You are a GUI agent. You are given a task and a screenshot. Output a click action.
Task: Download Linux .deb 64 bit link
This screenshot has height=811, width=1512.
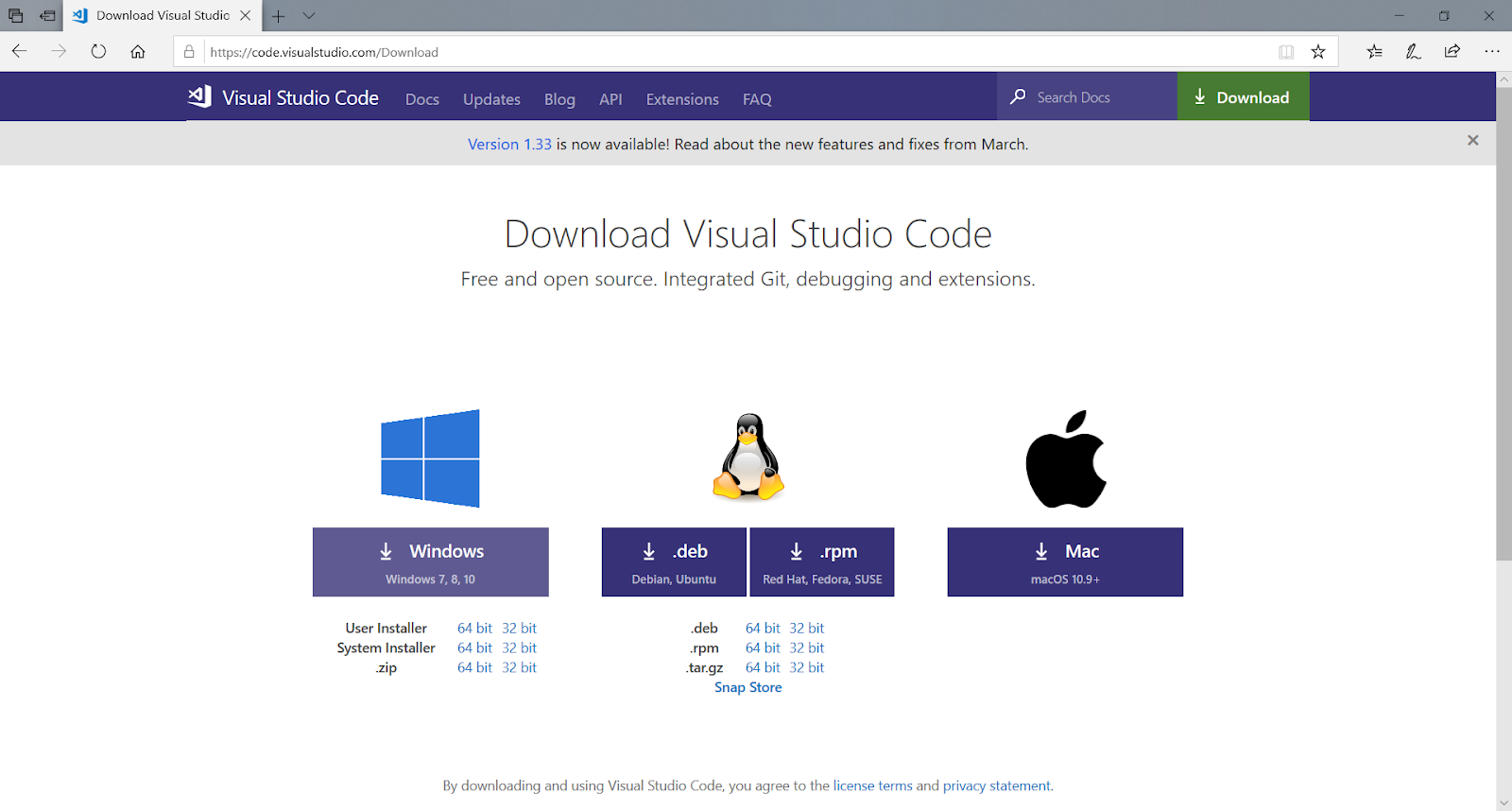click(763, 628)
